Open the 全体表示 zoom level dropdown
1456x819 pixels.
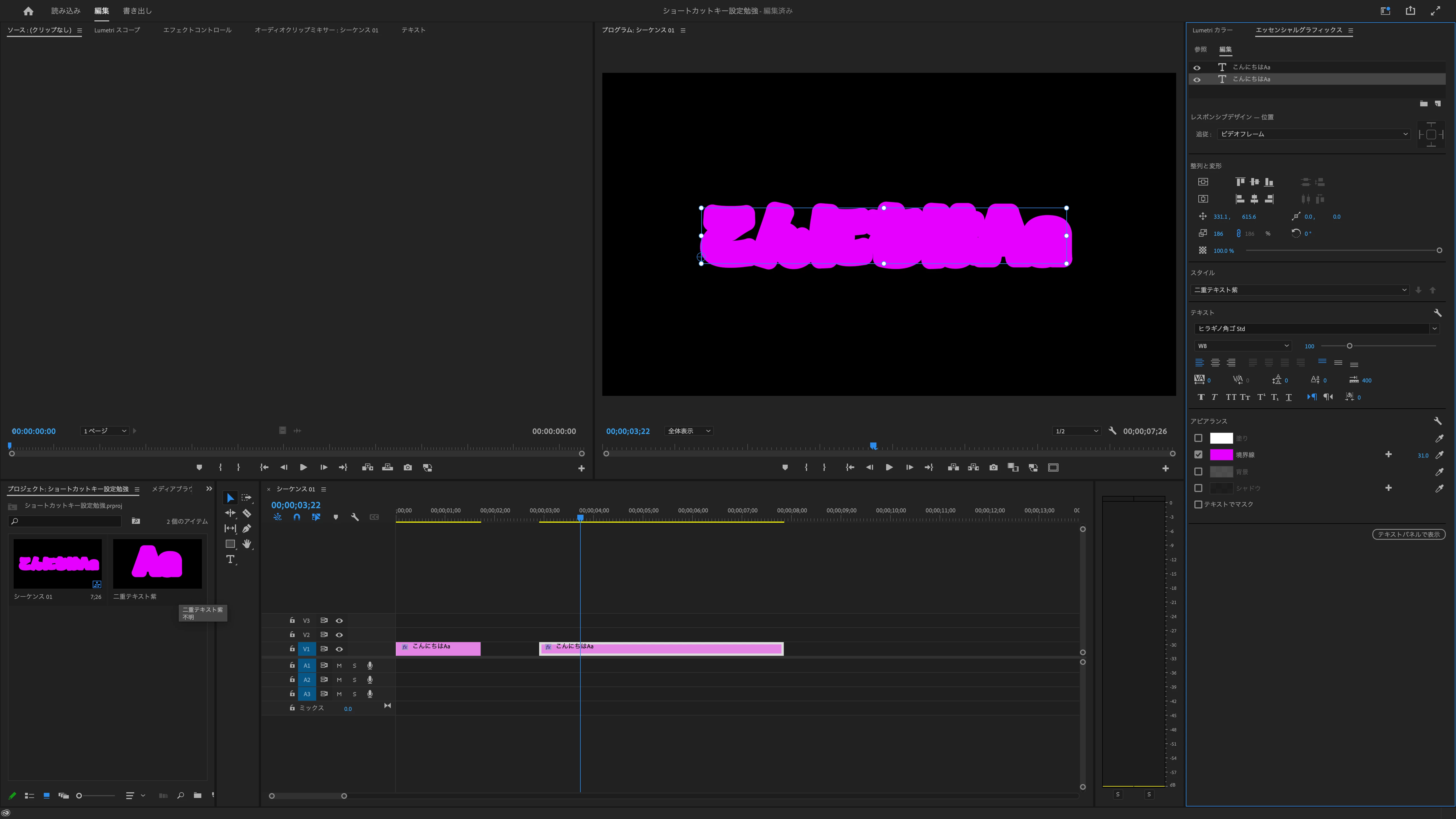click(688, 431)
